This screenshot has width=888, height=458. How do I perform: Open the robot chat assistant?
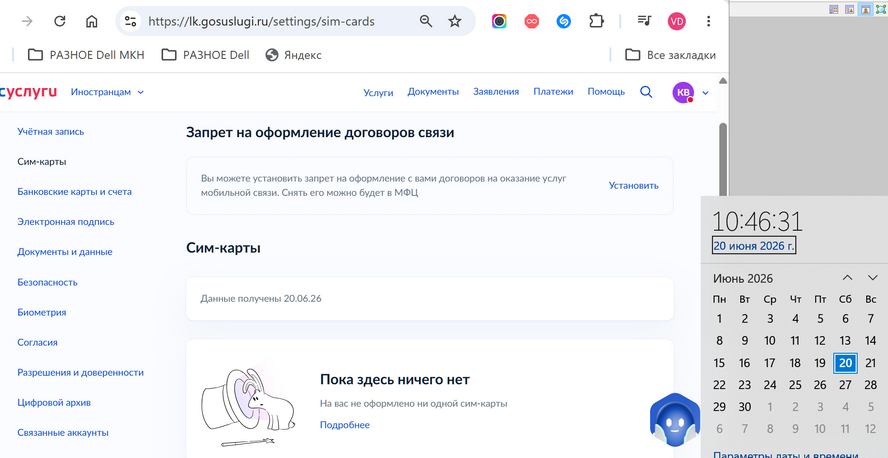[675, 420]
